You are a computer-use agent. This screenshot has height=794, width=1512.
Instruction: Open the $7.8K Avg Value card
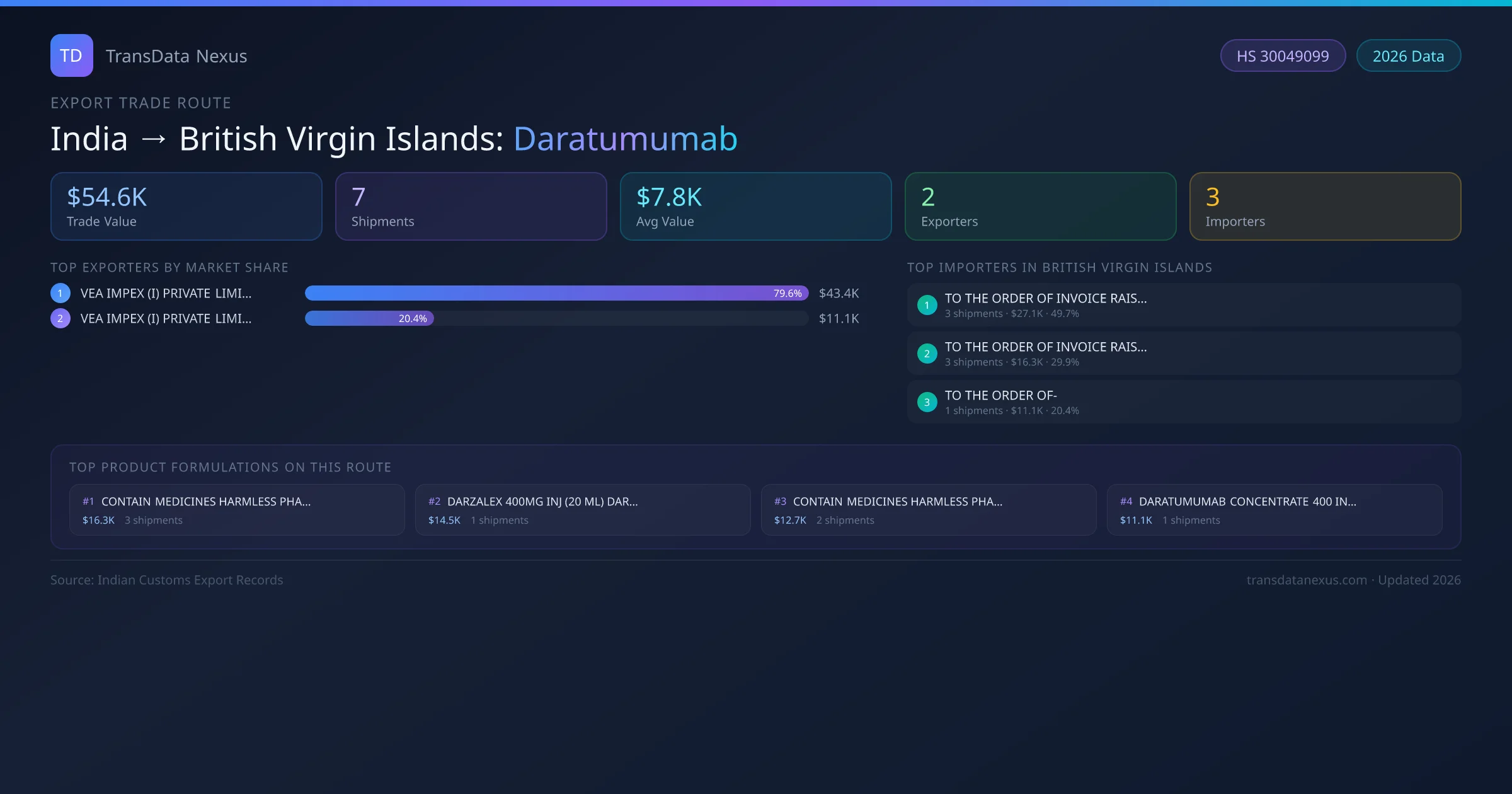[755, 207]
